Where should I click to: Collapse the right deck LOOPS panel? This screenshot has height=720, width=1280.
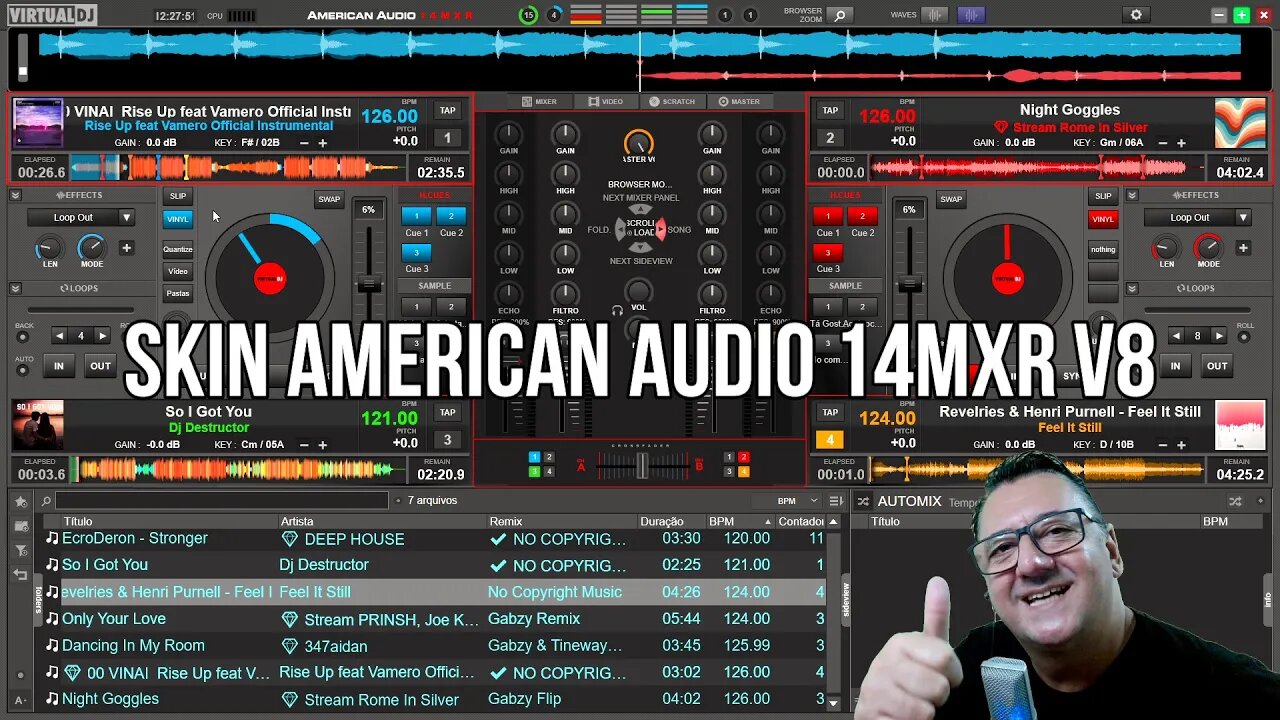click(x=1133, y=289)
